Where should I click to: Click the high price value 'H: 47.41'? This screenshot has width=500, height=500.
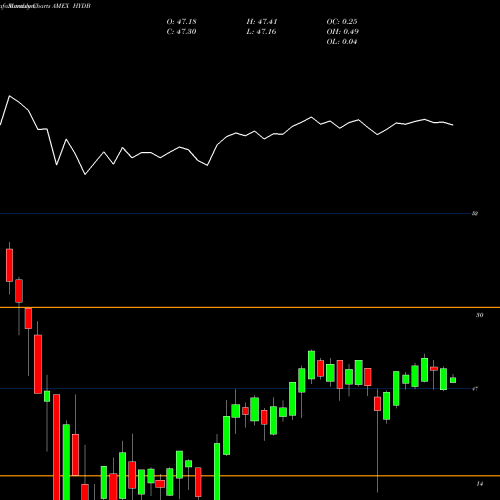tap(262, 22)
